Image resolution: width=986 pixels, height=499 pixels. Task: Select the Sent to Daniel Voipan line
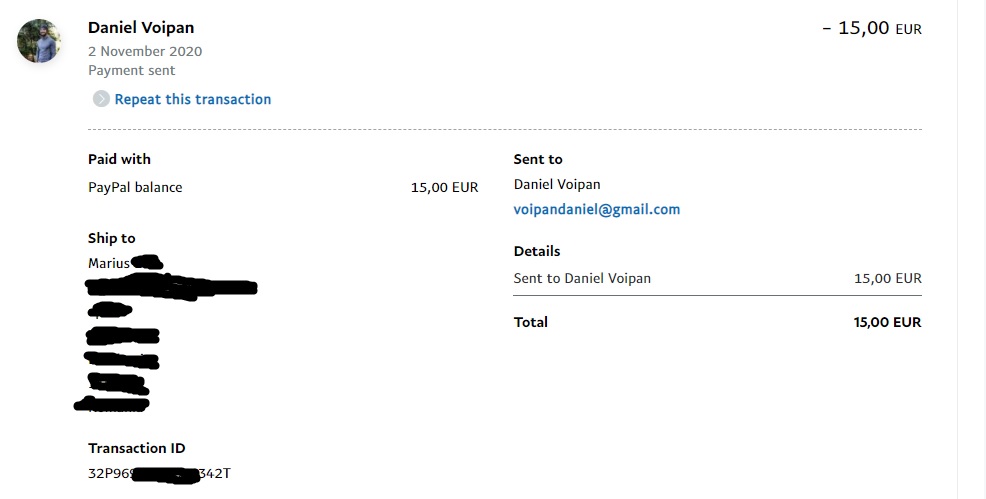(582, 278)
